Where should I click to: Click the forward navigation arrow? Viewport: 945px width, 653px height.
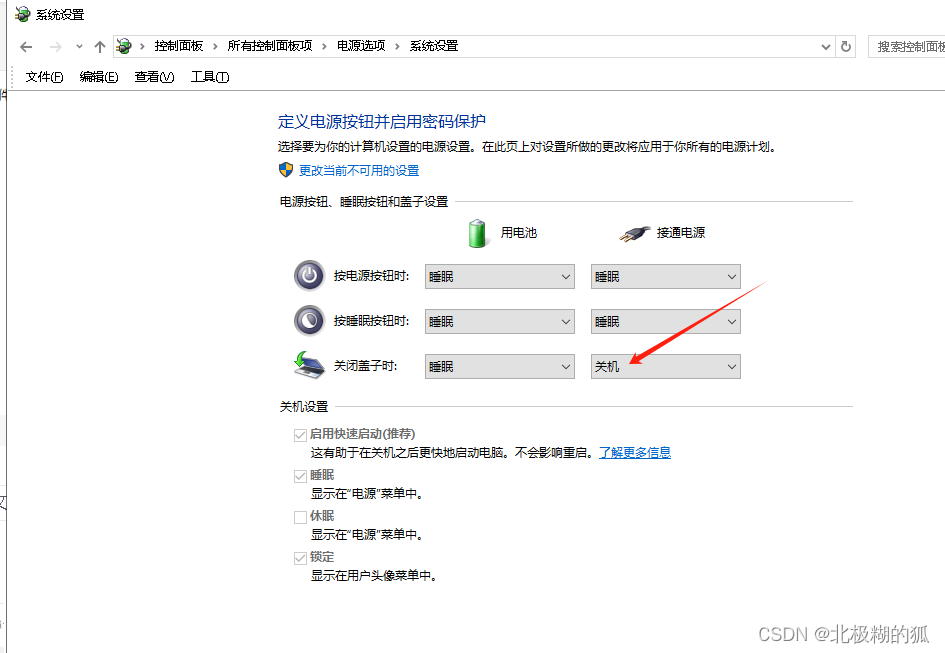pyautogui.click(x=55, y=46)
